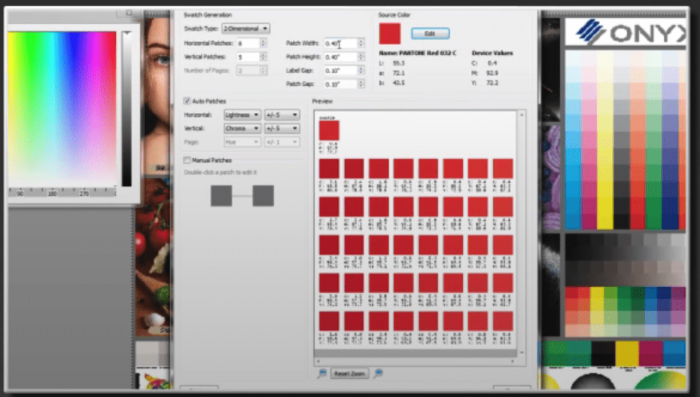The width and height of the screenshot is (700, 397).
Task: Click the red Source Color swatch
Action: [x=390, y=34]
